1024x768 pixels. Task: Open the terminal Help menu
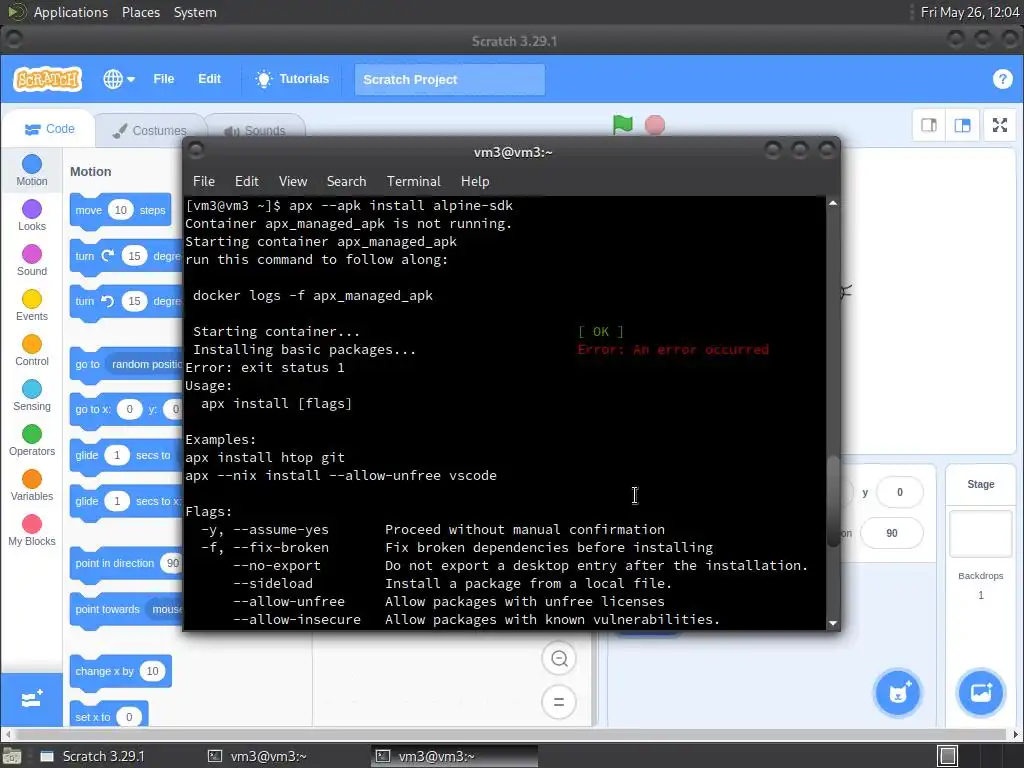(x=475, y=182)
